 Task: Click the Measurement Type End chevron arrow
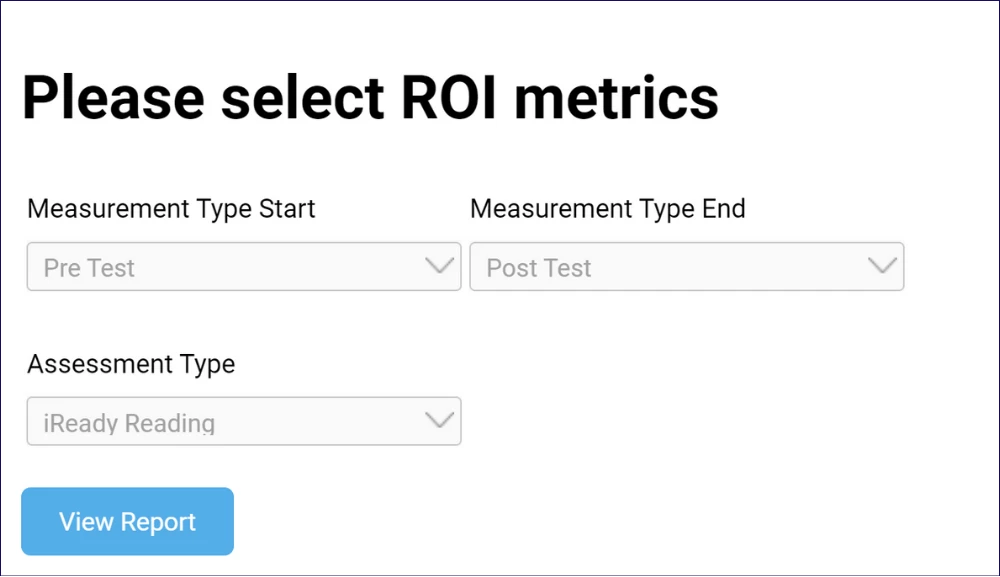coord(882,266)
